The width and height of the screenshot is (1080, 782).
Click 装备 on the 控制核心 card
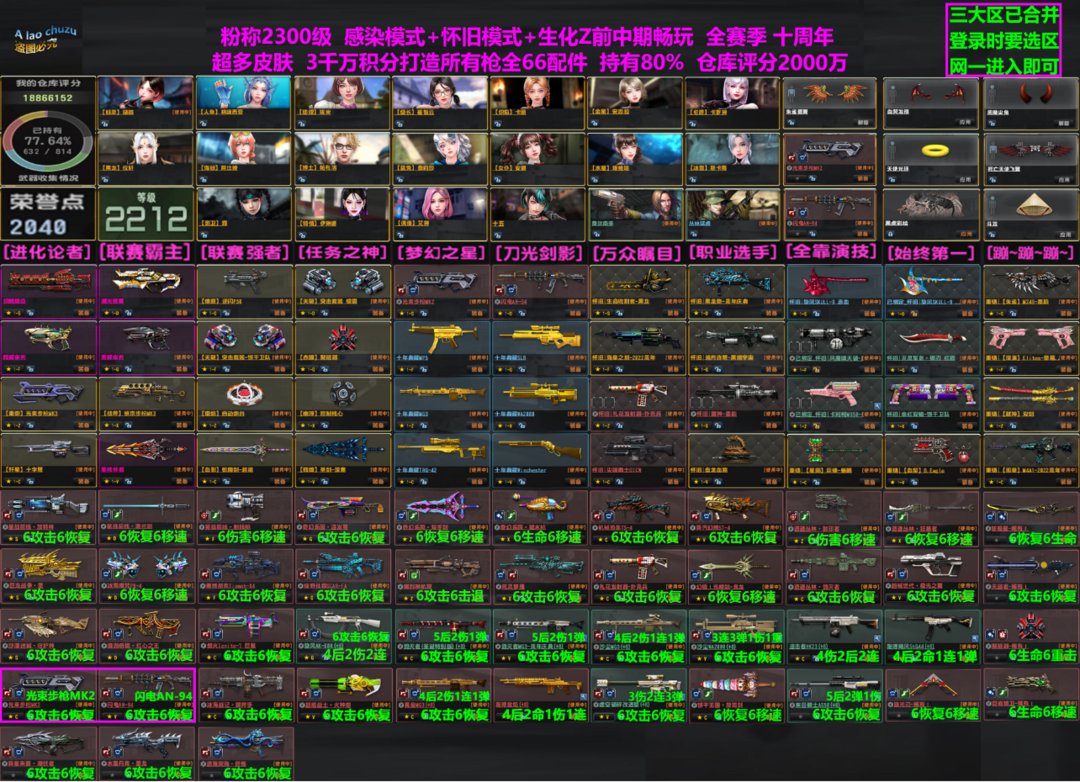pos(377,426)
